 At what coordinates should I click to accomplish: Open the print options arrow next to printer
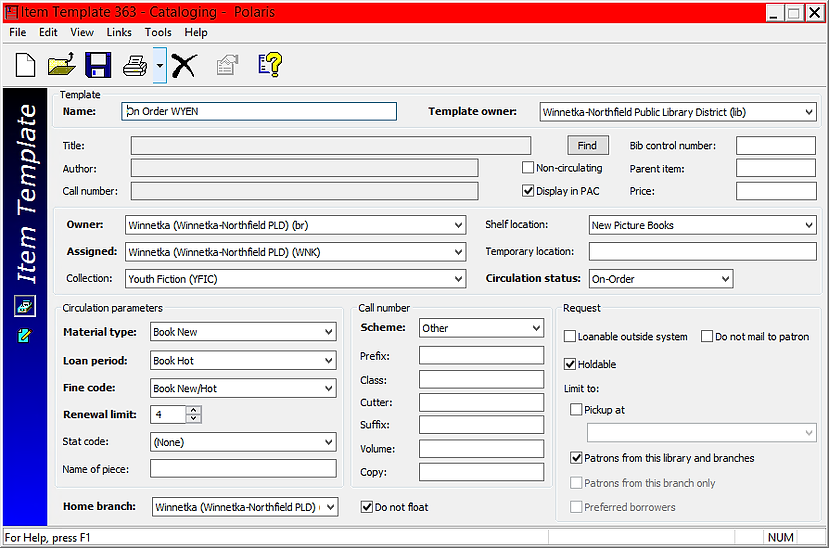click(x=160, y=66)
